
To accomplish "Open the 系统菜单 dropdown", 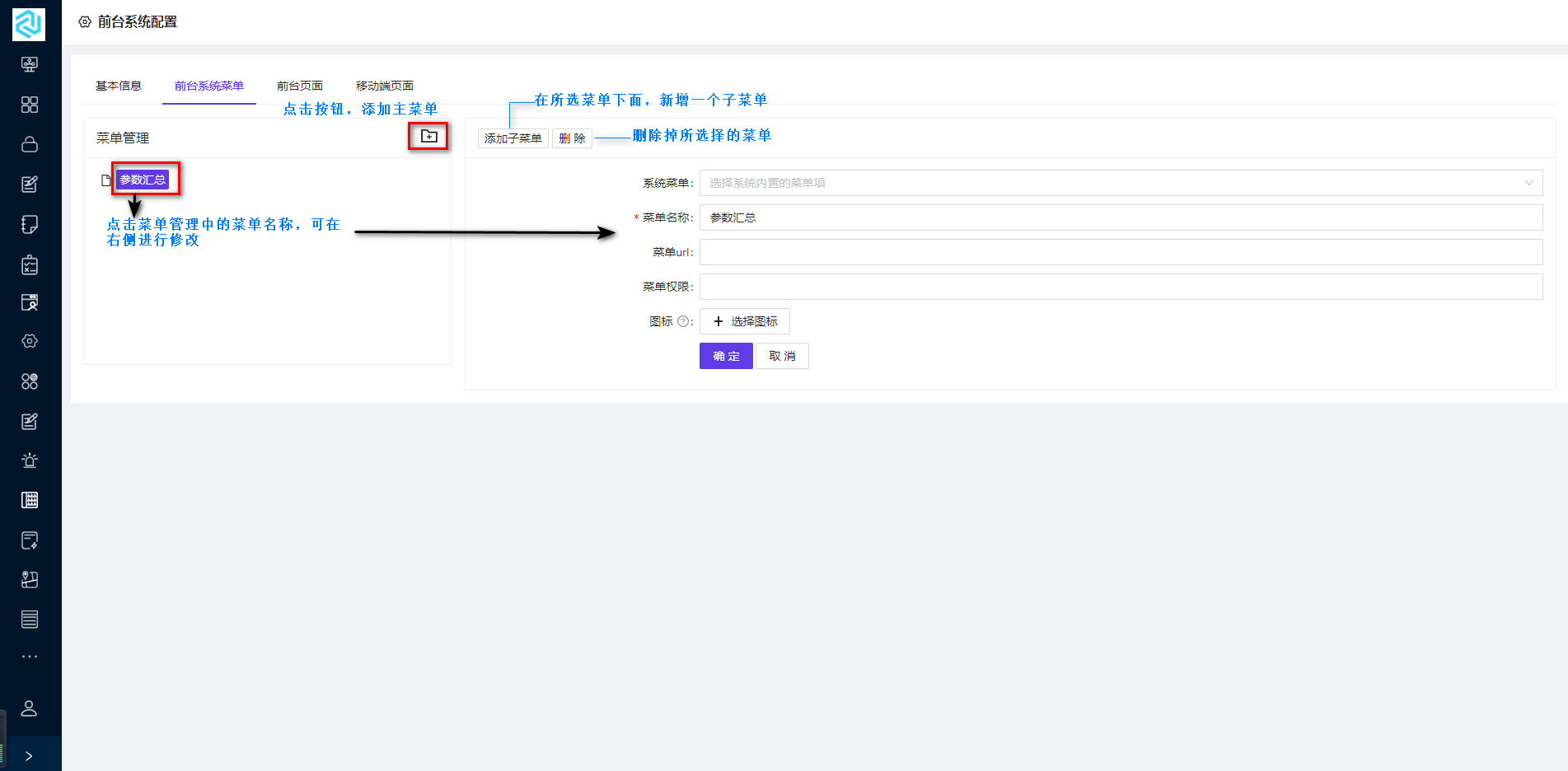I will (x=1121, y=183).
